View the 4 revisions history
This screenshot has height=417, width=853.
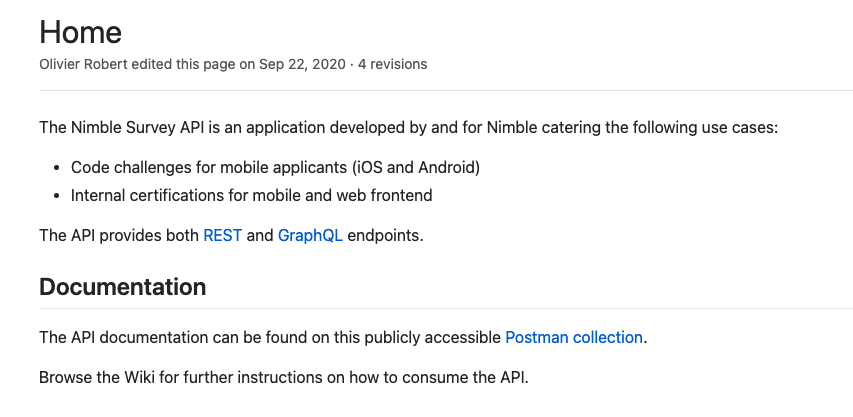(x=392, y=64)
